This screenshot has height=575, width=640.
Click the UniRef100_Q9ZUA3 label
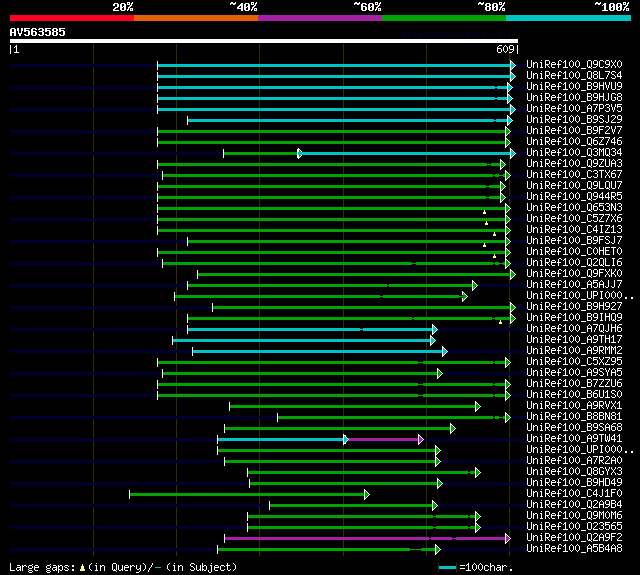pyautogui.click(x=574, y=164)
